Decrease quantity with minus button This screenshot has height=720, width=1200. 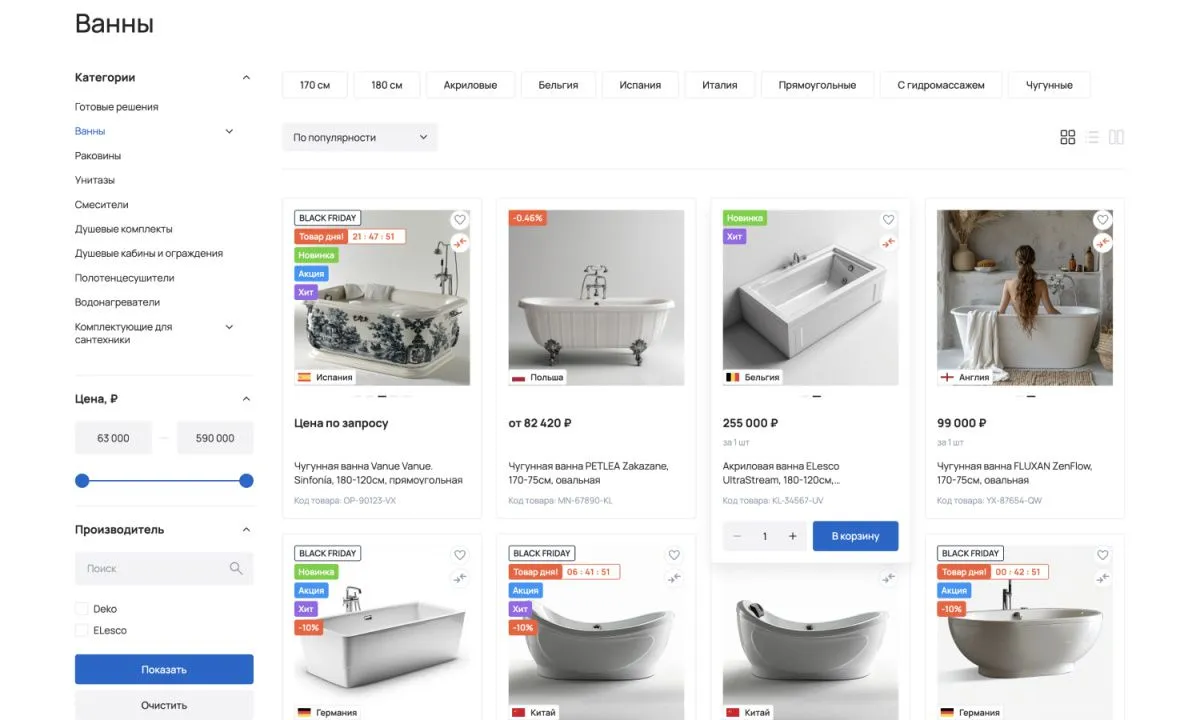coord(738,536)
